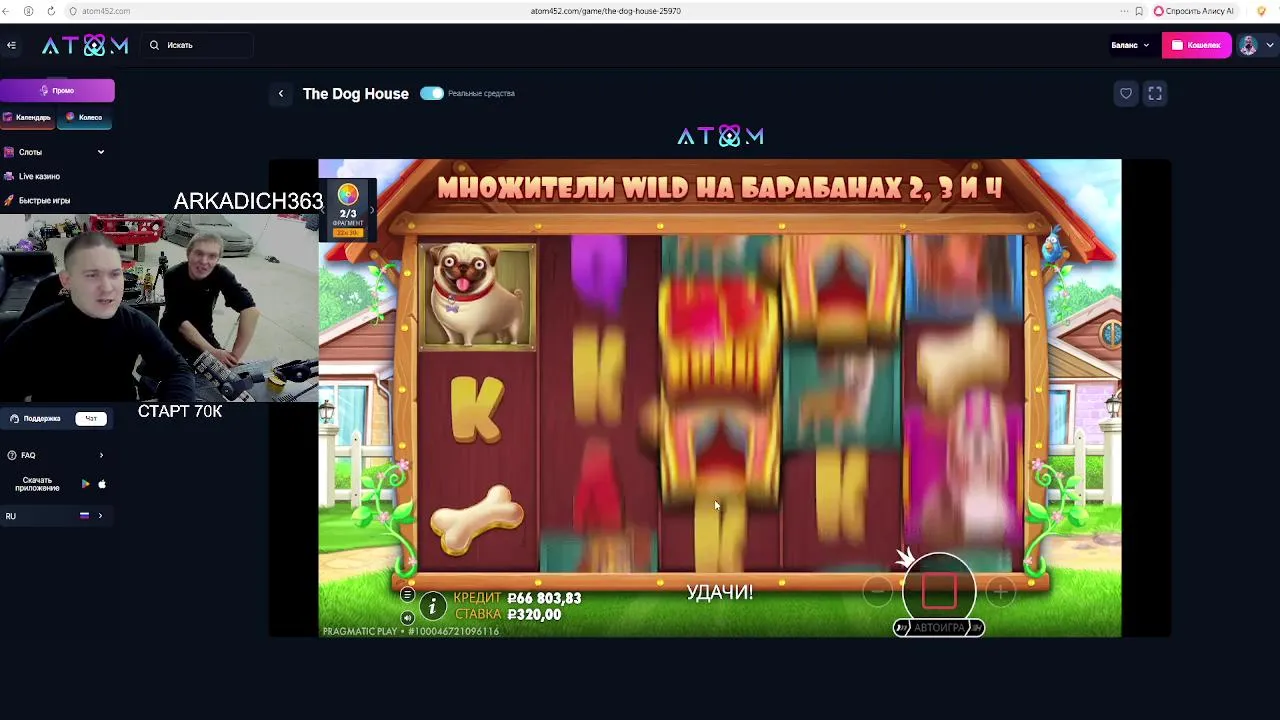This screenshot has height=720, width=1280.
Task: Download the app from Apple icon
Action: click(102, 484)
